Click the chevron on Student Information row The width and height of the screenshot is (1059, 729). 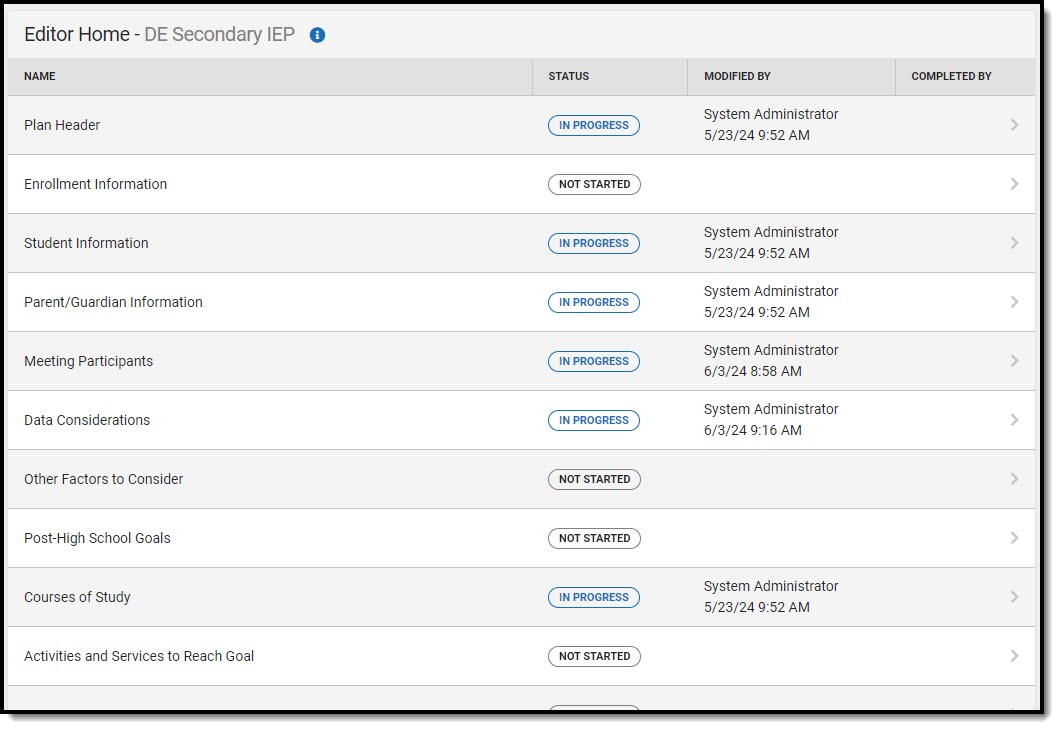click(x=1014, y=243)
